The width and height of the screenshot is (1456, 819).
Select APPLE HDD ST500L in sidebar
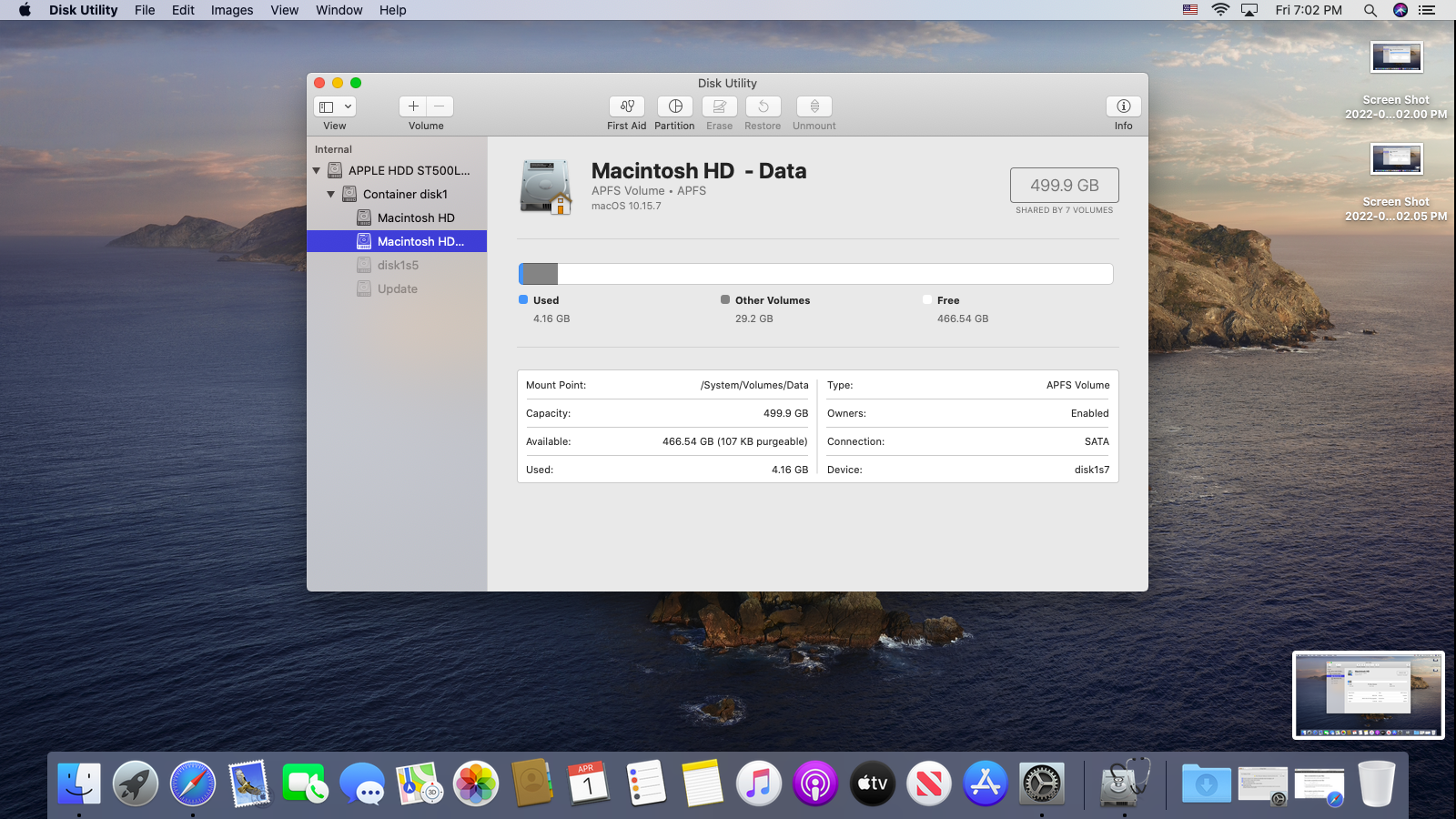coord(397,170)
